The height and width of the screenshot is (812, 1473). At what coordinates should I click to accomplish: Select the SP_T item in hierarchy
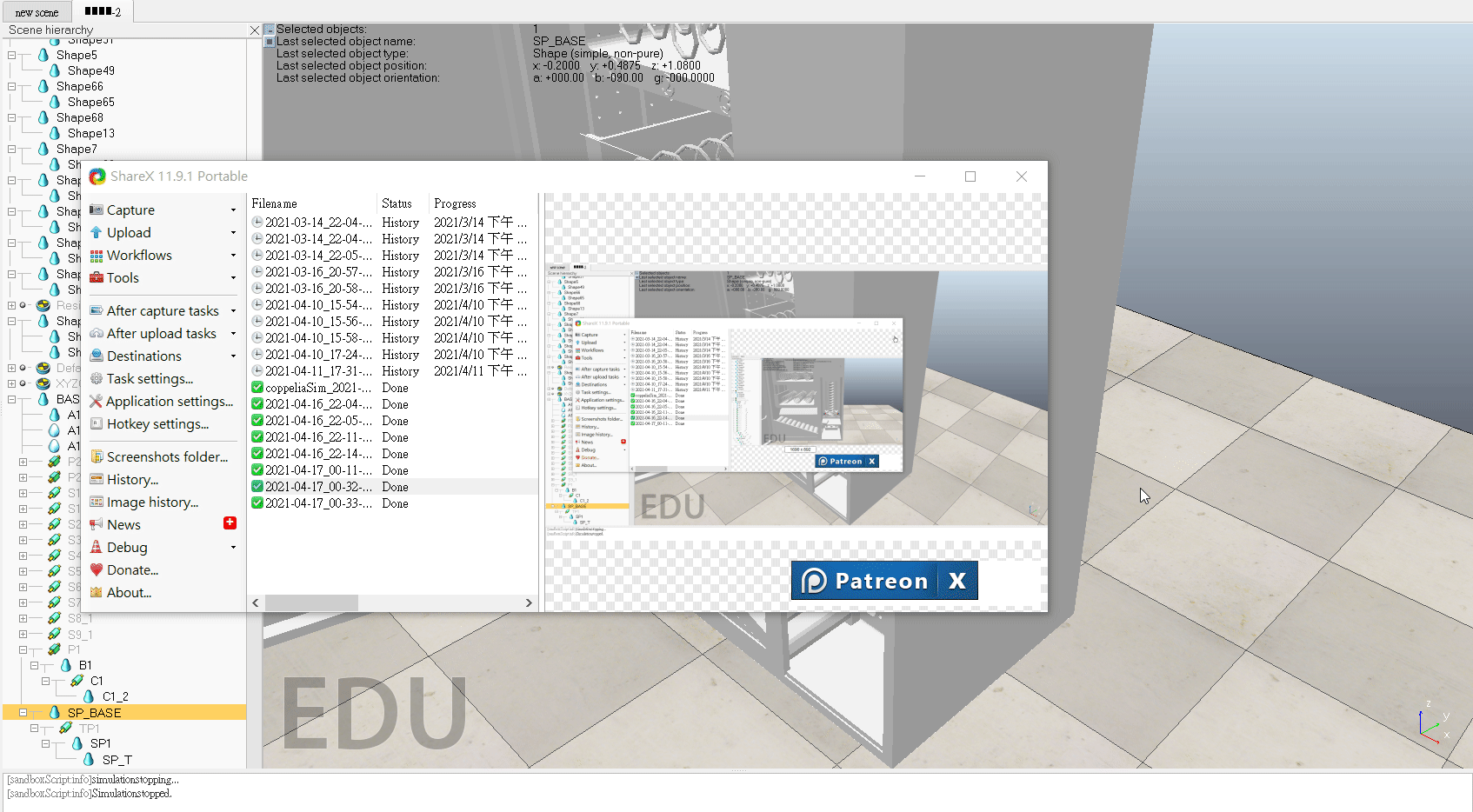click(117, 760)
